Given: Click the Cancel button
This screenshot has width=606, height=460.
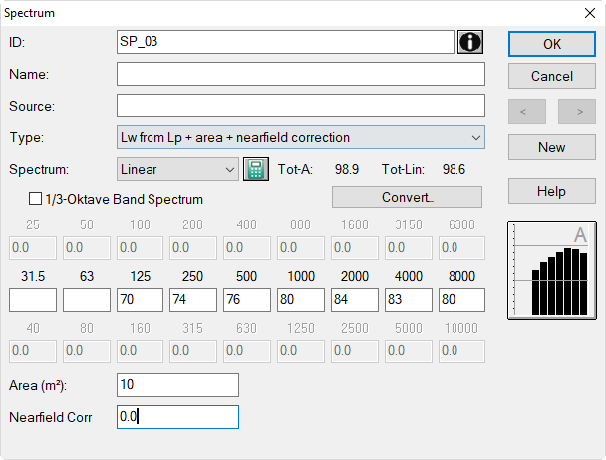Looking at the screenshot, I should coord(552,76).
